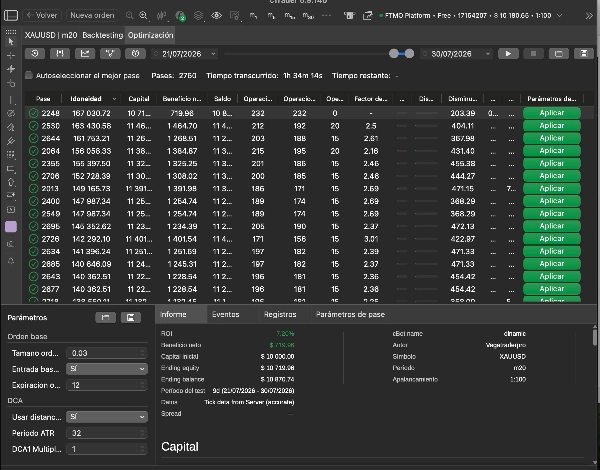Select the crosshair tool

click(x=11, y=55)
